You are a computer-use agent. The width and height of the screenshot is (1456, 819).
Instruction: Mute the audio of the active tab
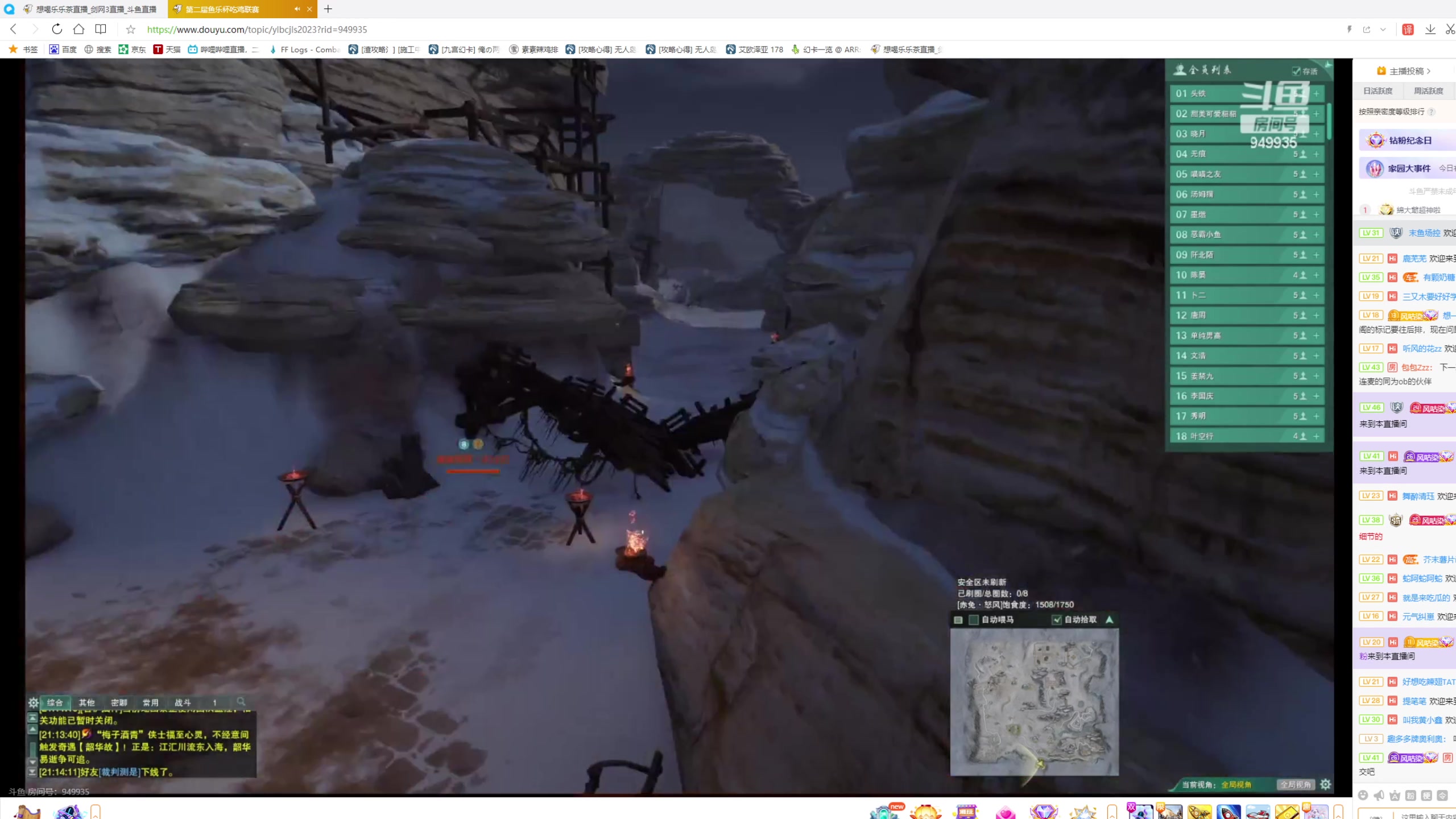coord(297,9)
